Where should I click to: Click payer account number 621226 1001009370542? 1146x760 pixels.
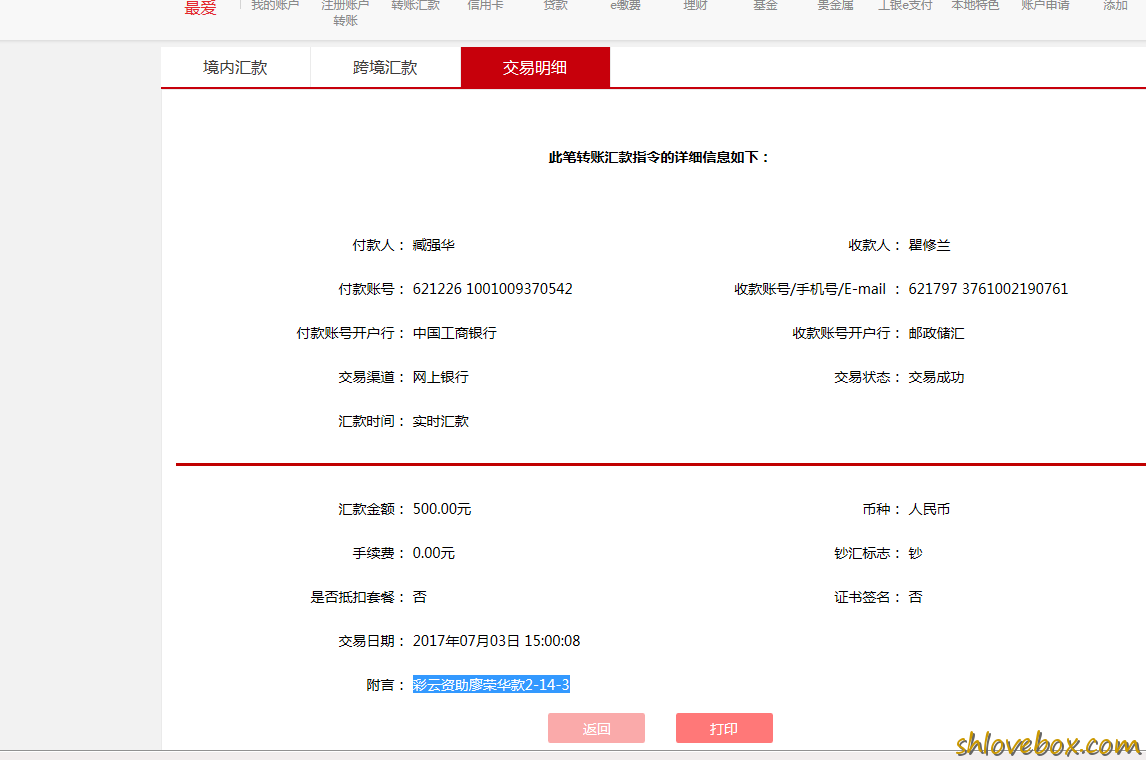[x=493, y=289]
